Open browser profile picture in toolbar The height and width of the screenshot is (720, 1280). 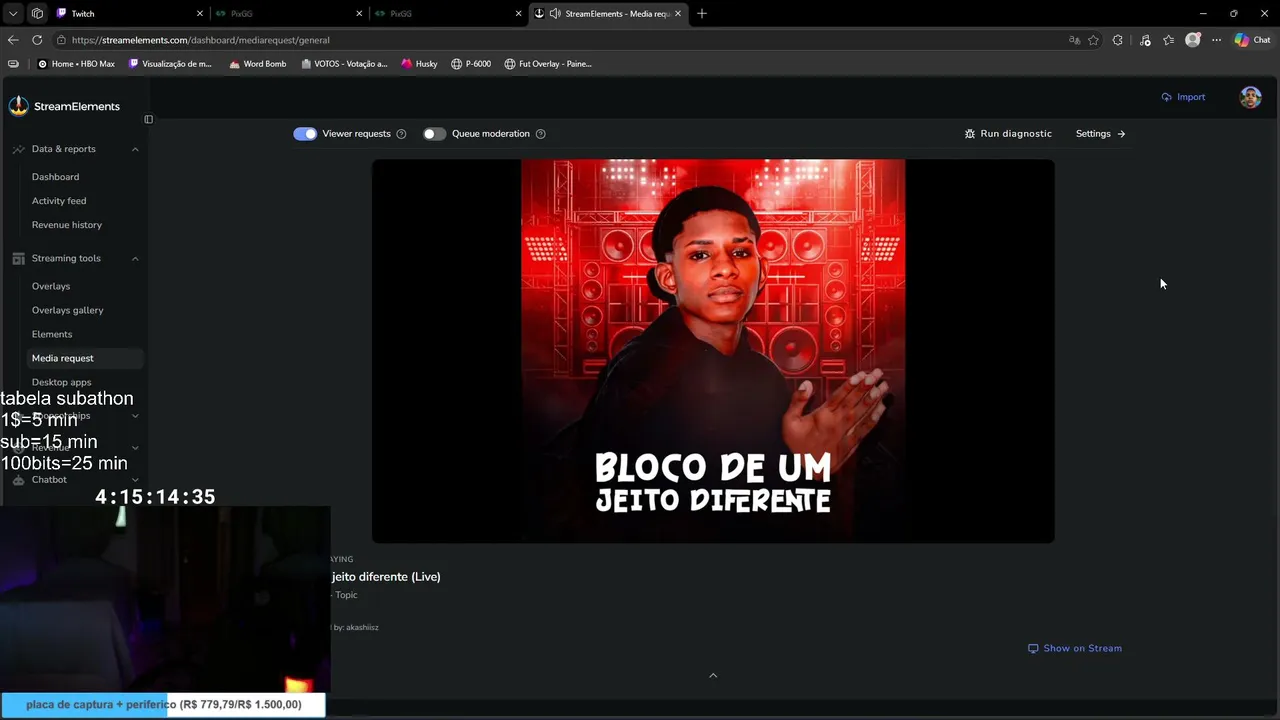(1192, 40)
